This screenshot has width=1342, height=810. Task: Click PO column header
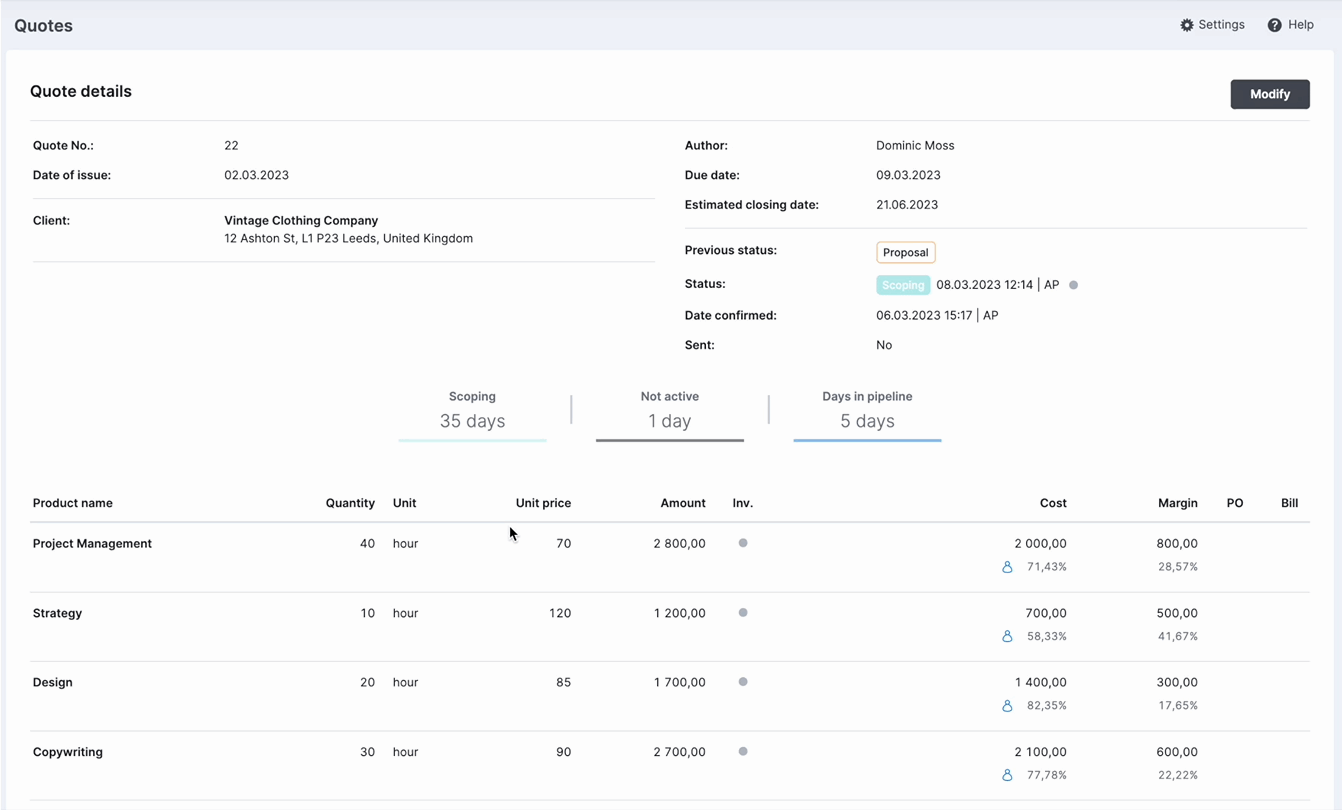coord(1235,503)
